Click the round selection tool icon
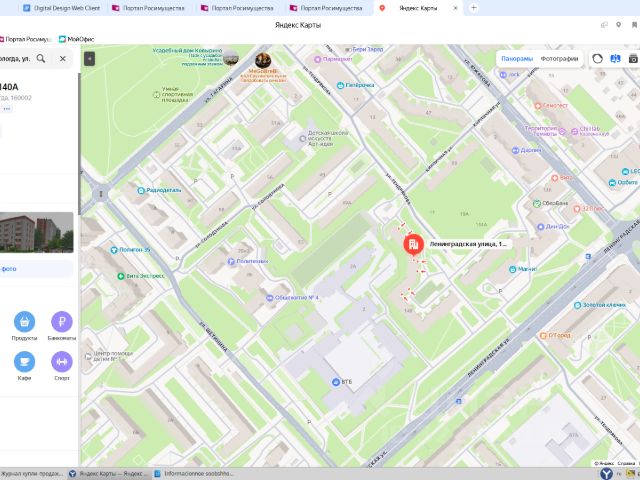 [598, 59]
